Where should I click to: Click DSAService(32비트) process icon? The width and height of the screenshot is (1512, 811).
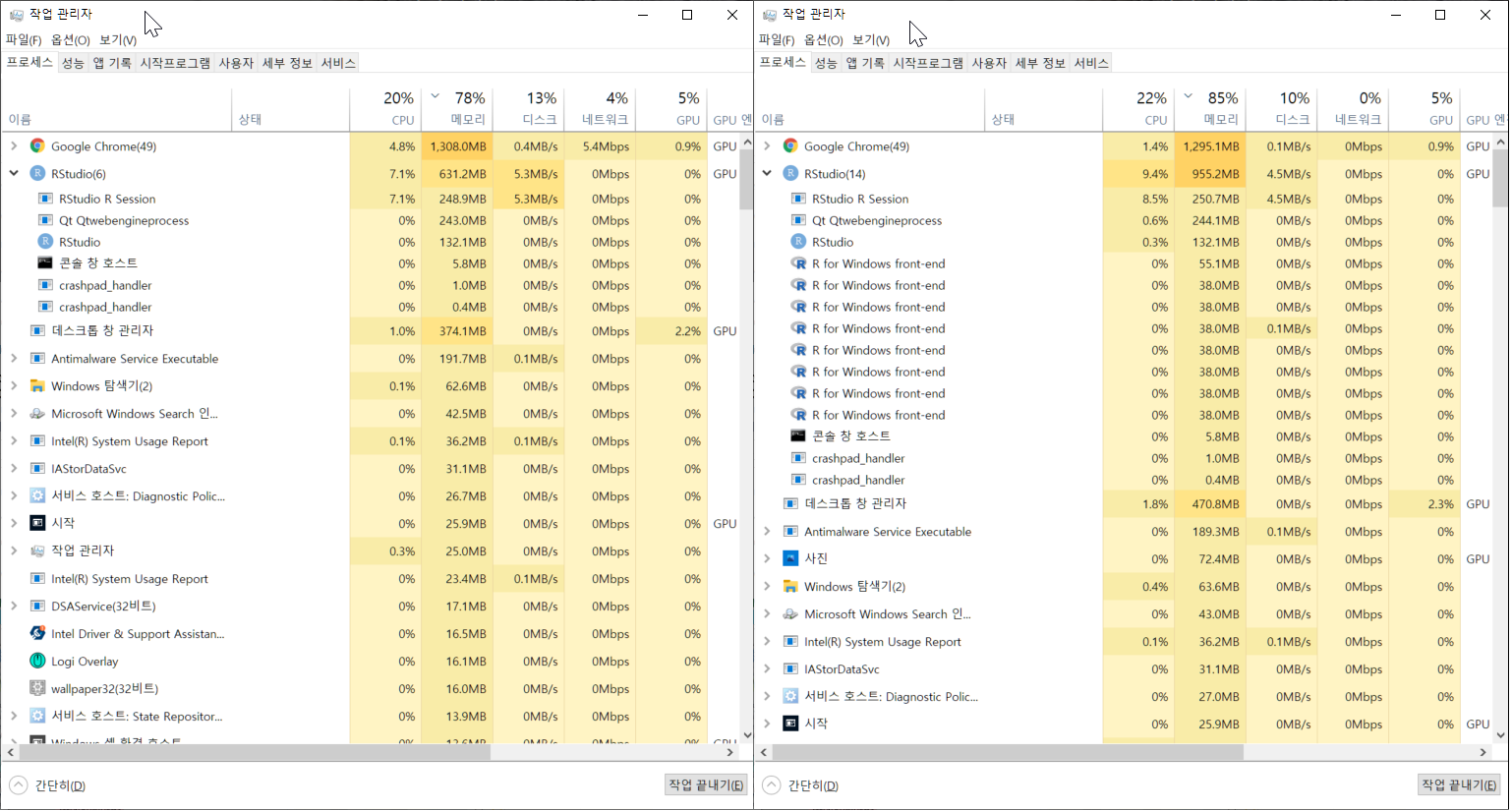37,607
